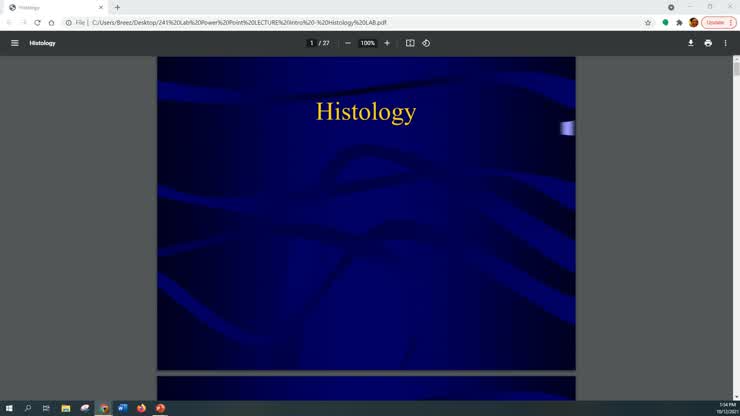Click the address bar file URL

tap(240, 22)
